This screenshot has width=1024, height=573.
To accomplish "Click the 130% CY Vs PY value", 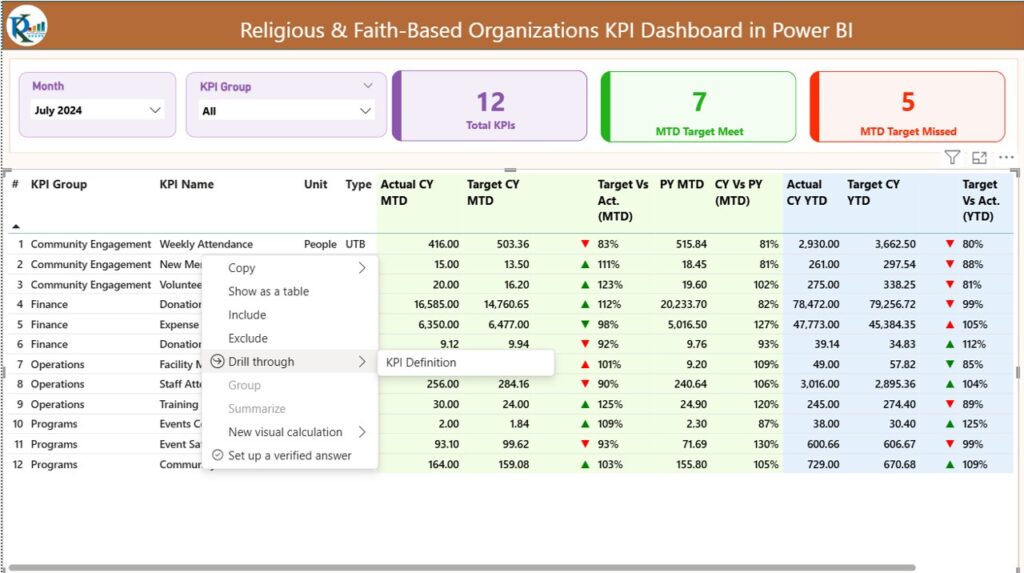I will click(768, 444).
